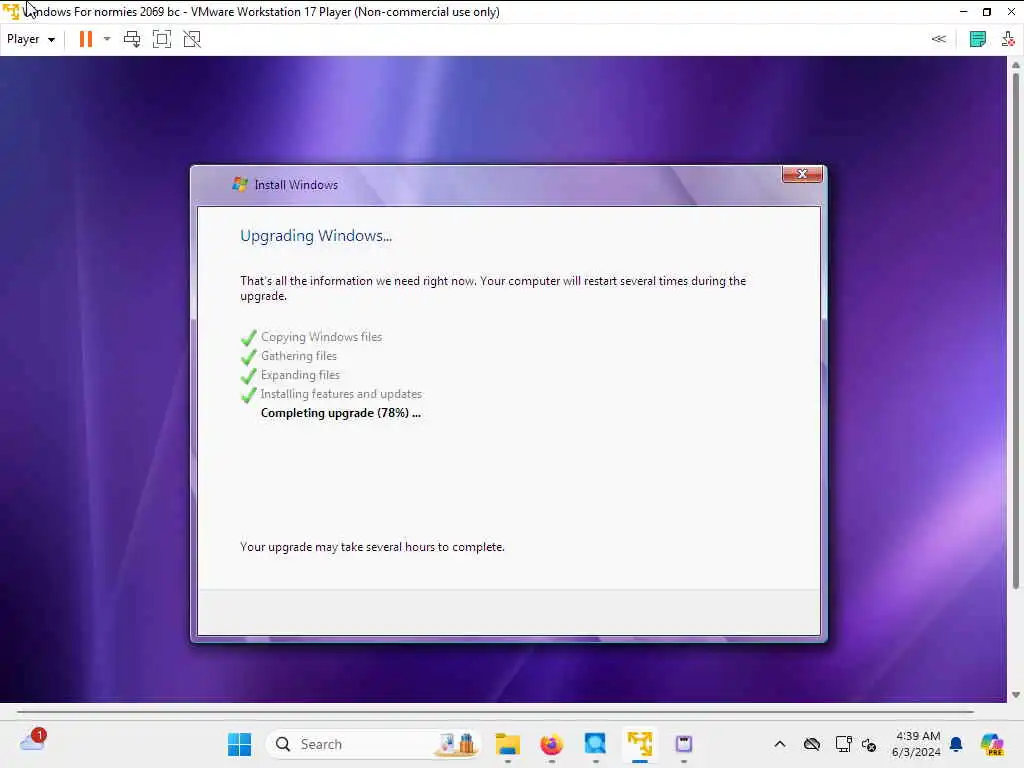Click 'Installing features and updates' step
The height and width of the screenshot is (768, 1024).
[341, 394]
